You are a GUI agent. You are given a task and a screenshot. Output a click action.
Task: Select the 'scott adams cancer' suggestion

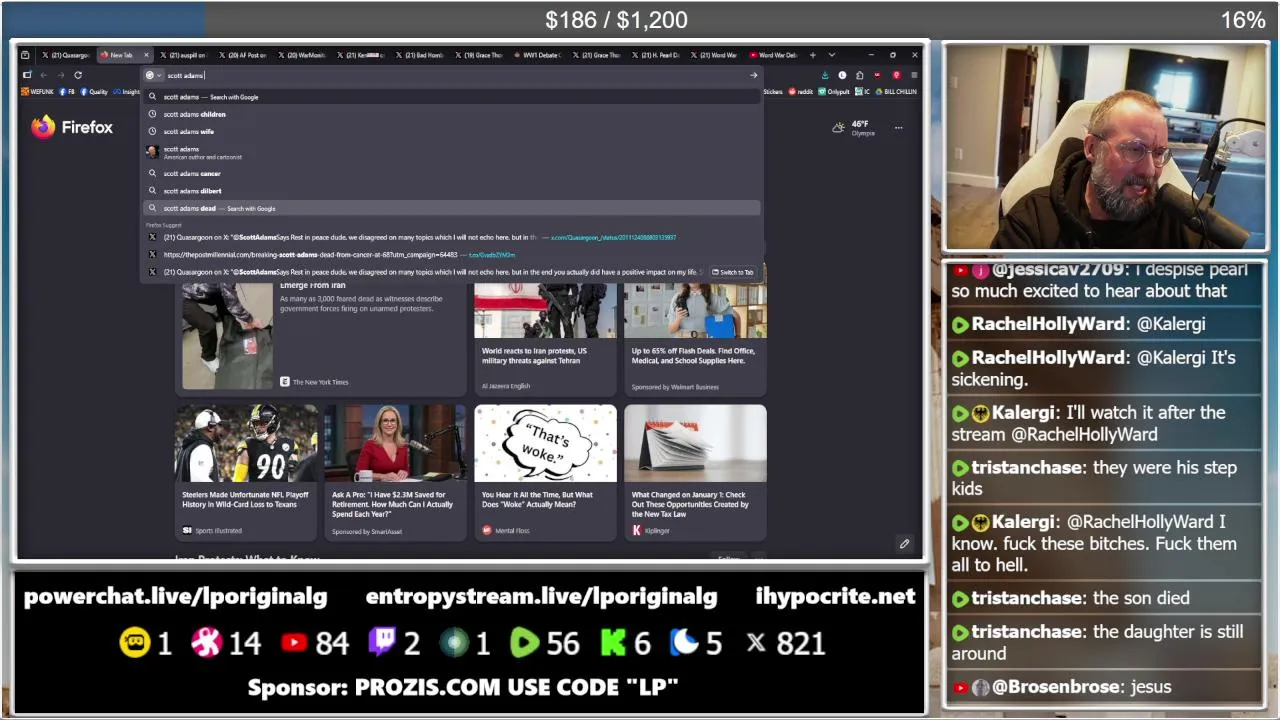pos(453,173)
